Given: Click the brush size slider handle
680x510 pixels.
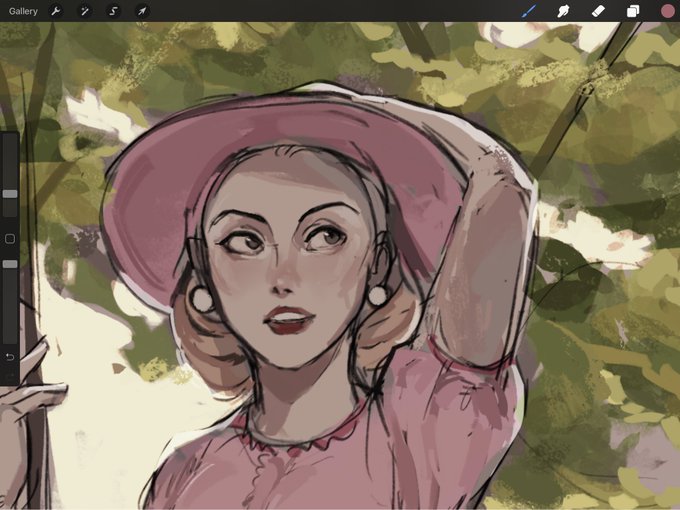Looking at the screenshot, I should pyautogui.click(x=10, y=194).
